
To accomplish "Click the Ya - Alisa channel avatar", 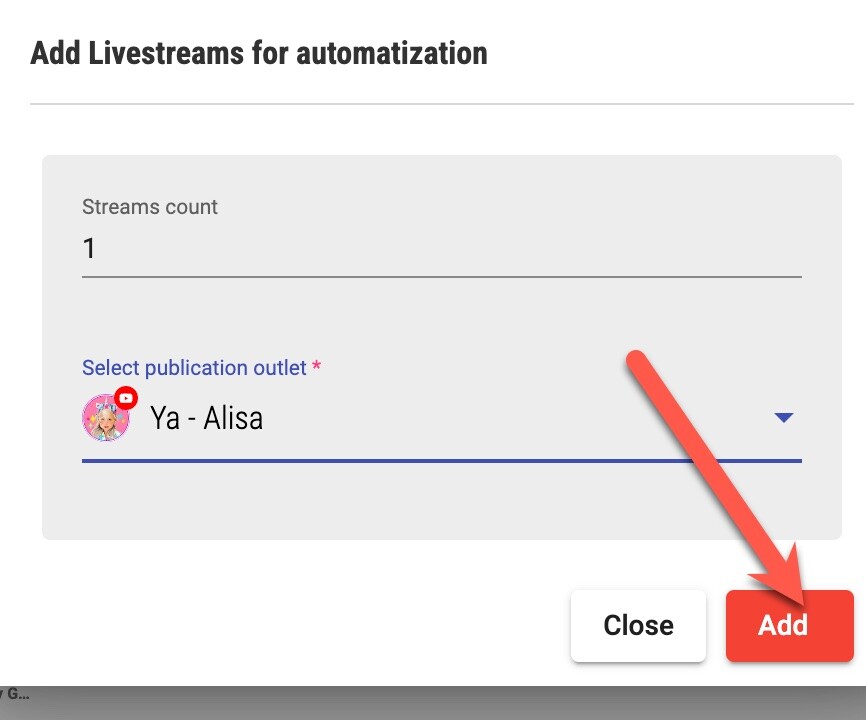I will point(105,418).
